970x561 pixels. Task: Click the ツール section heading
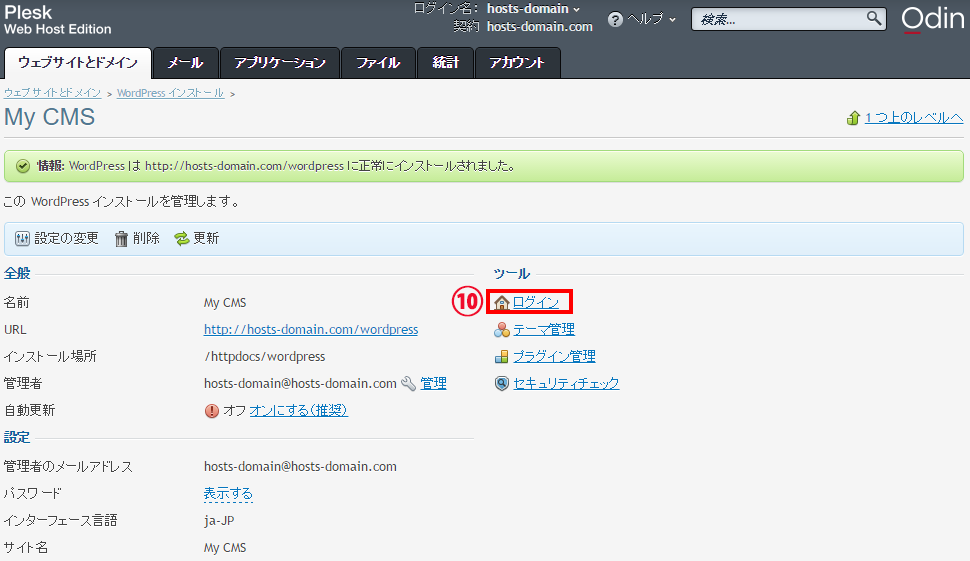[512, 273]
